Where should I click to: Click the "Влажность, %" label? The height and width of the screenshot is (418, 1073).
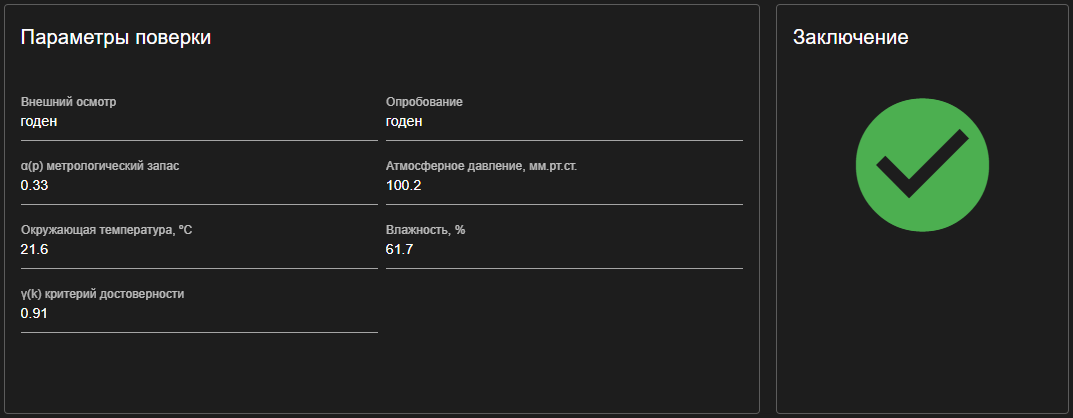coord(425,230)
